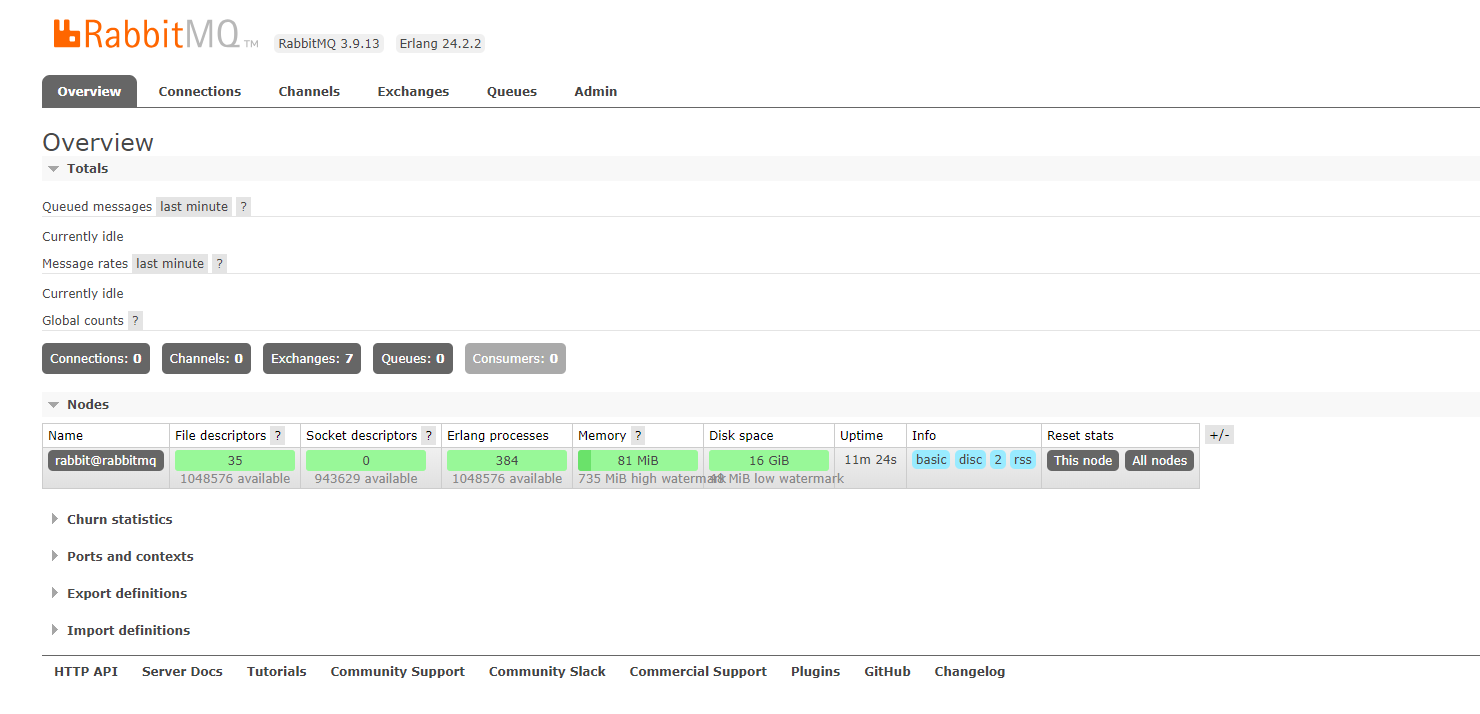1480x714 pixels.
Task: Click the Uptime column header
Action: (862, 436)
